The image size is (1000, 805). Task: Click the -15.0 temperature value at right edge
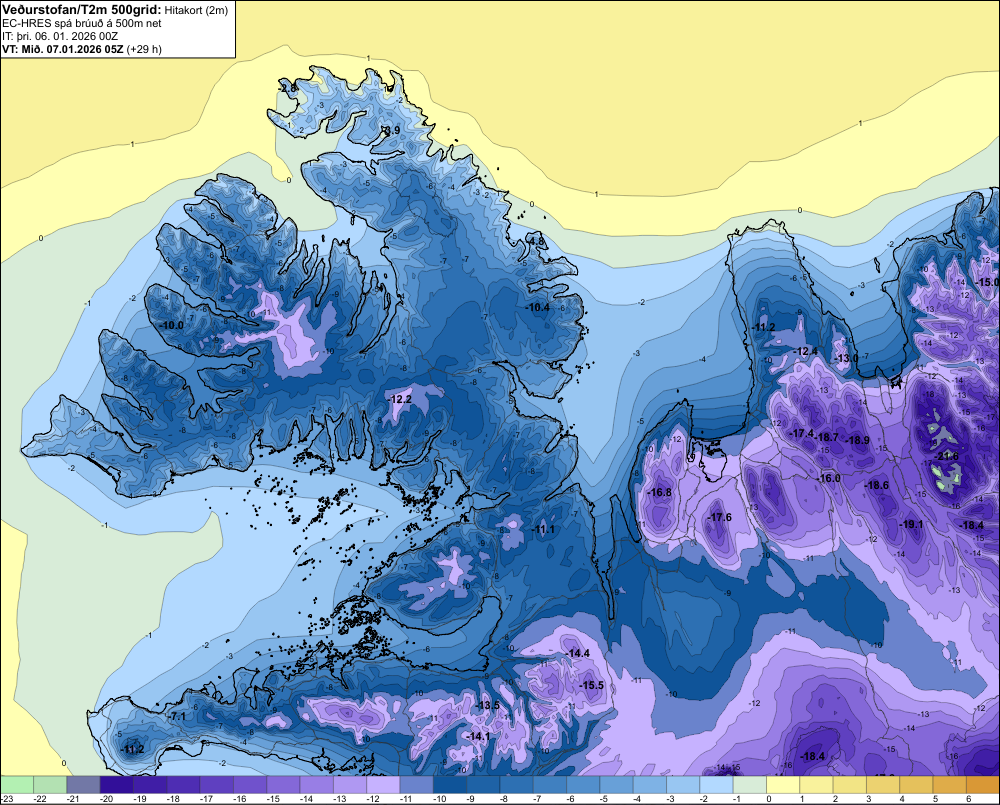coord(987,282)
